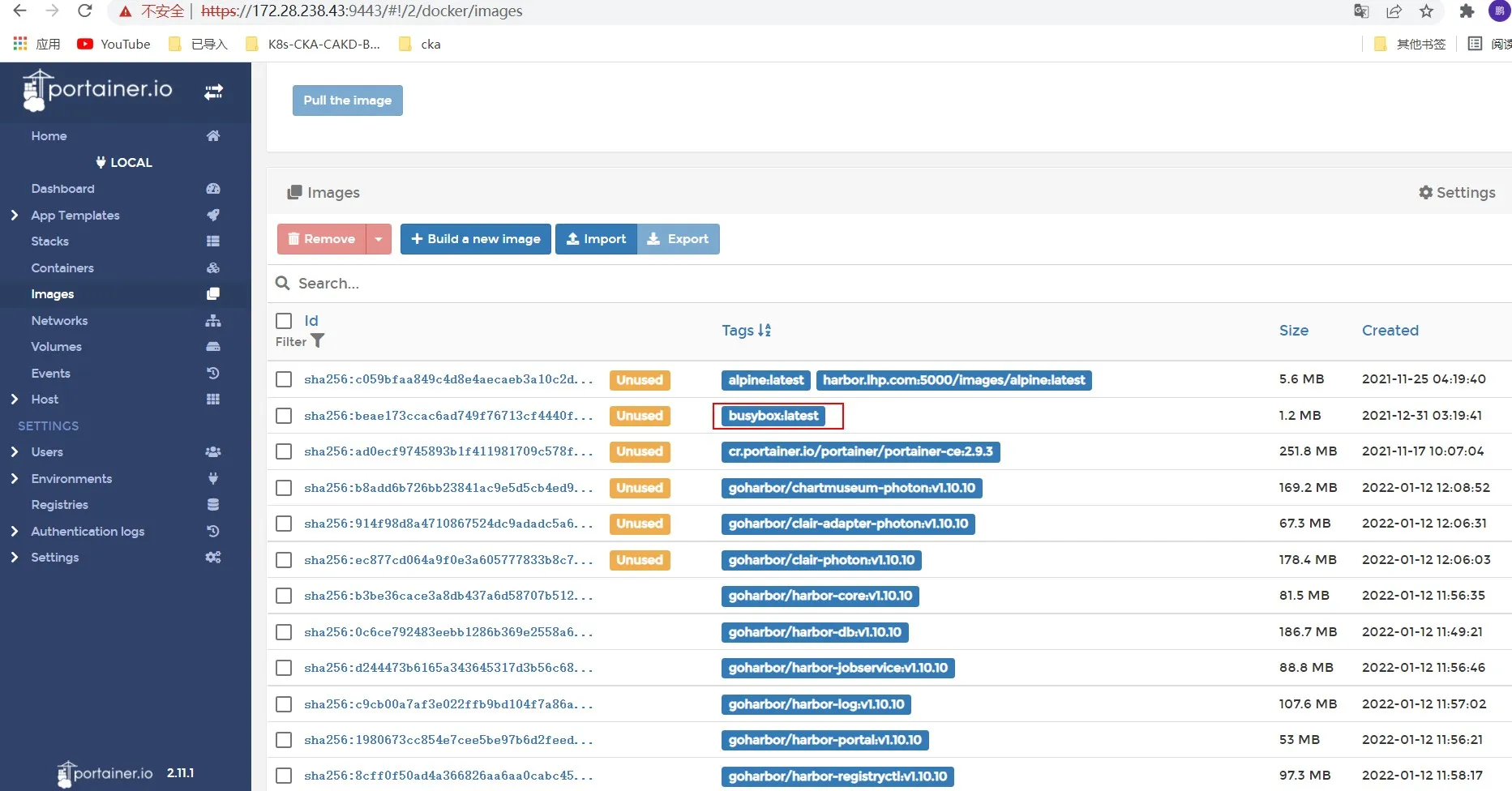Image resolution: width=1512 pixels, height=791 pixels.
Task: Click the search magnifier icon
Action: [x=283, y=283]
